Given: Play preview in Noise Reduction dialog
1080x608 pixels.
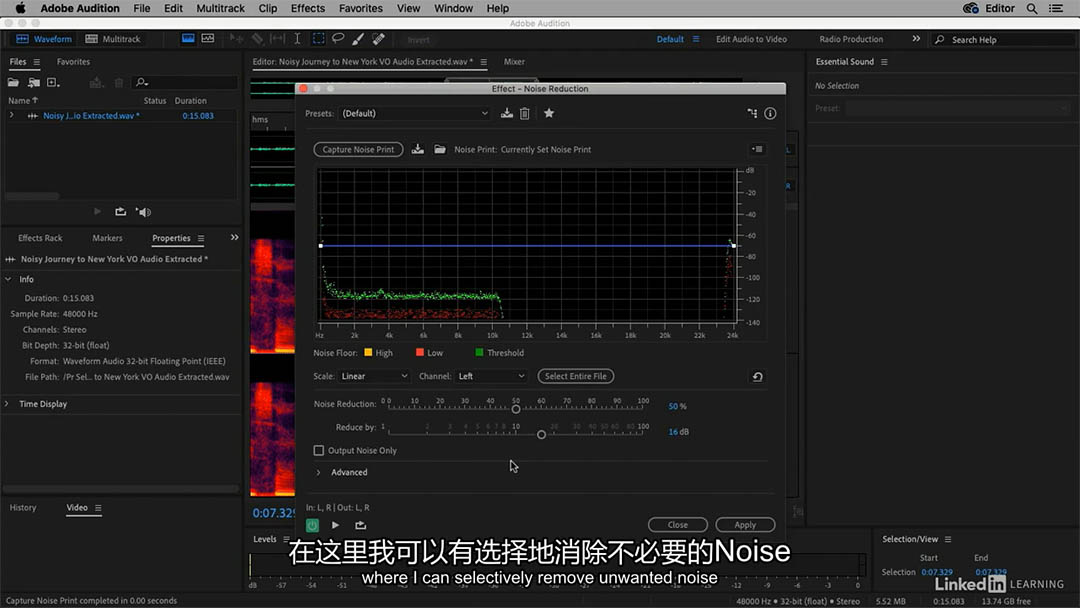Looking at the screenshot, I should coord(335,525).
